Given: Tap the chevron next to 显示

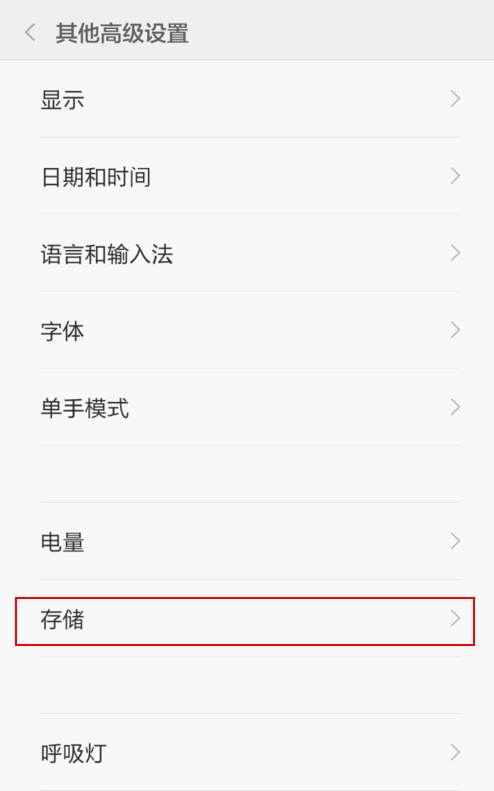Looking at the screenshot, I should coord(455,99).
